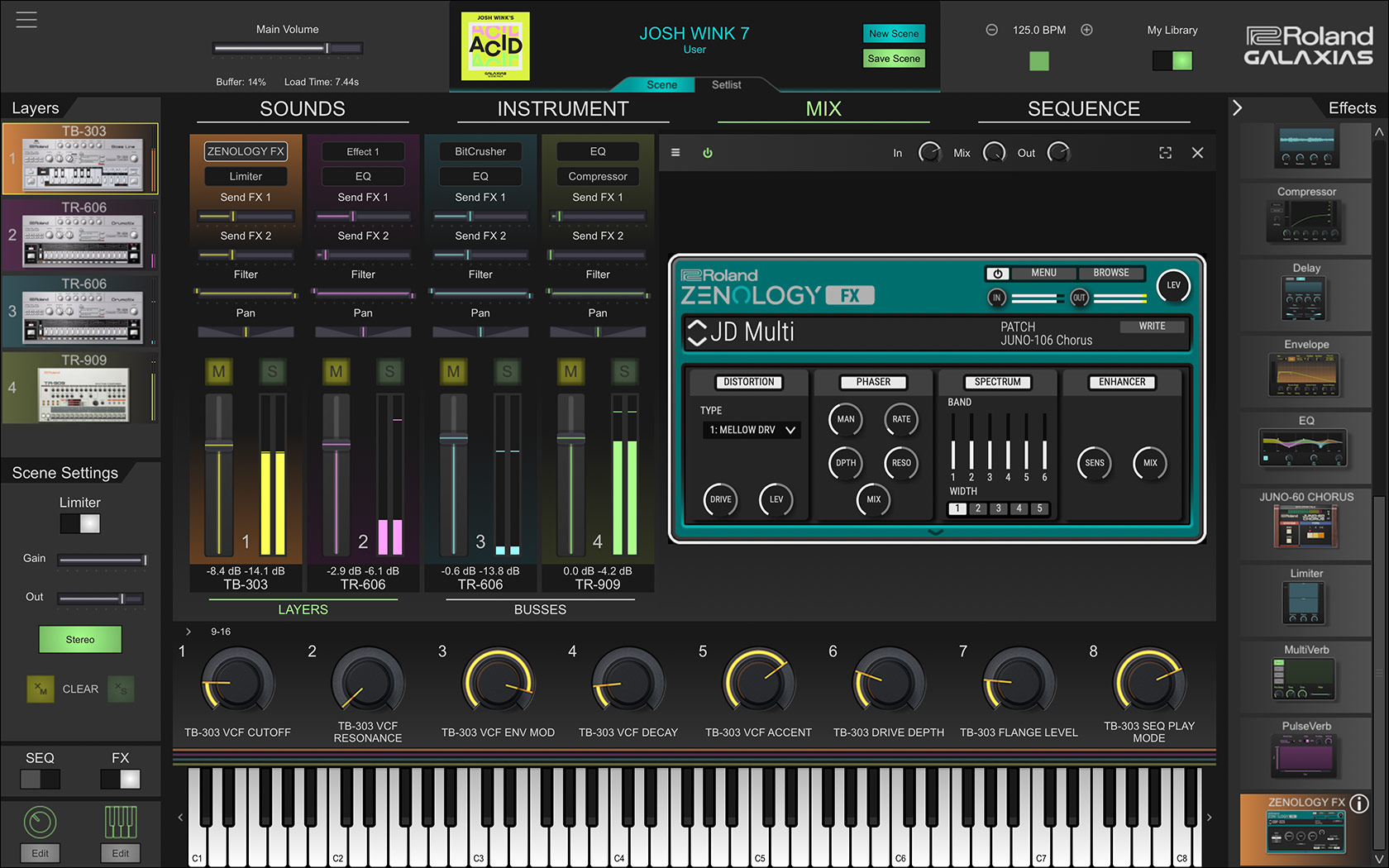This screenshot has width=1389, height=868.
Task: Click the Enhancer SENS knob
Action: click(x=1095, y=463)
